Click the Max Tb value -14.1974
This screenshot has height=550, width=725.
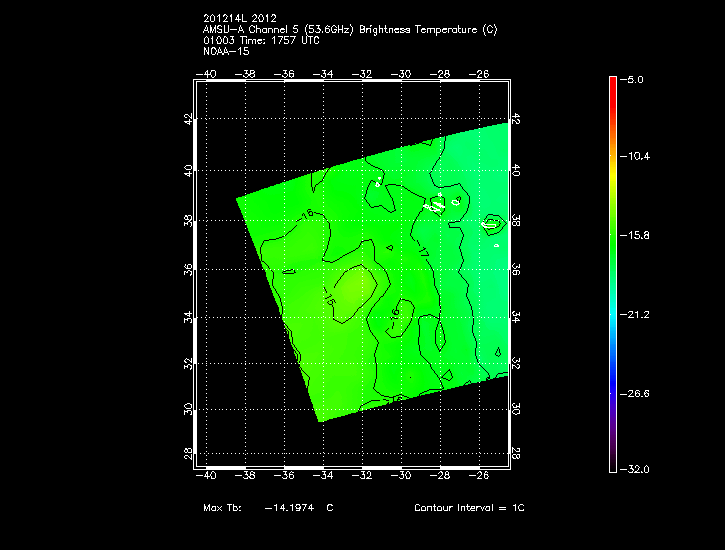coord(289,508)
